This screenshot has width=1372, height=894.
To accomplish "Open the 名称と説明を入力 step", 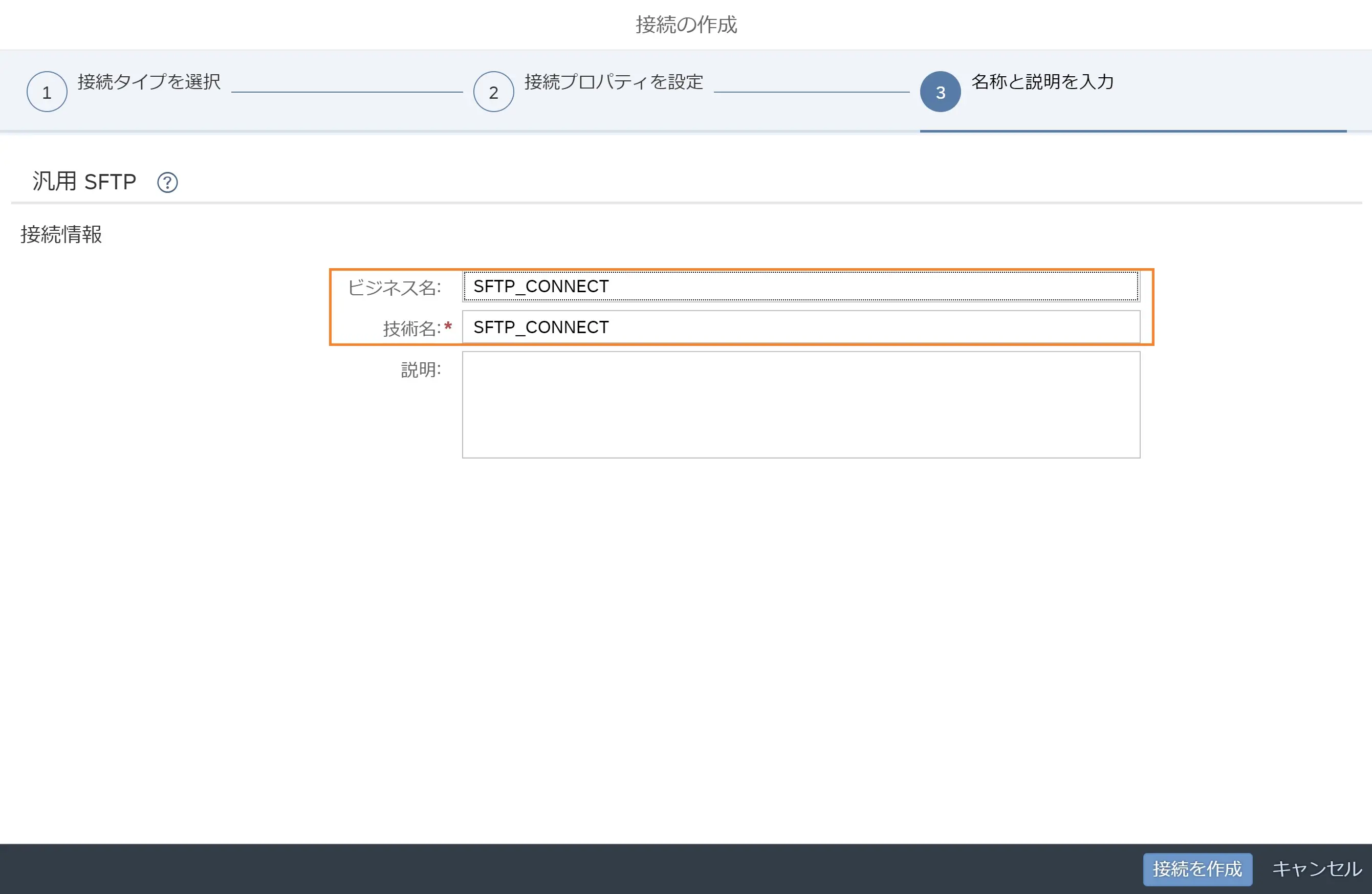I will tap(1042, 82).
